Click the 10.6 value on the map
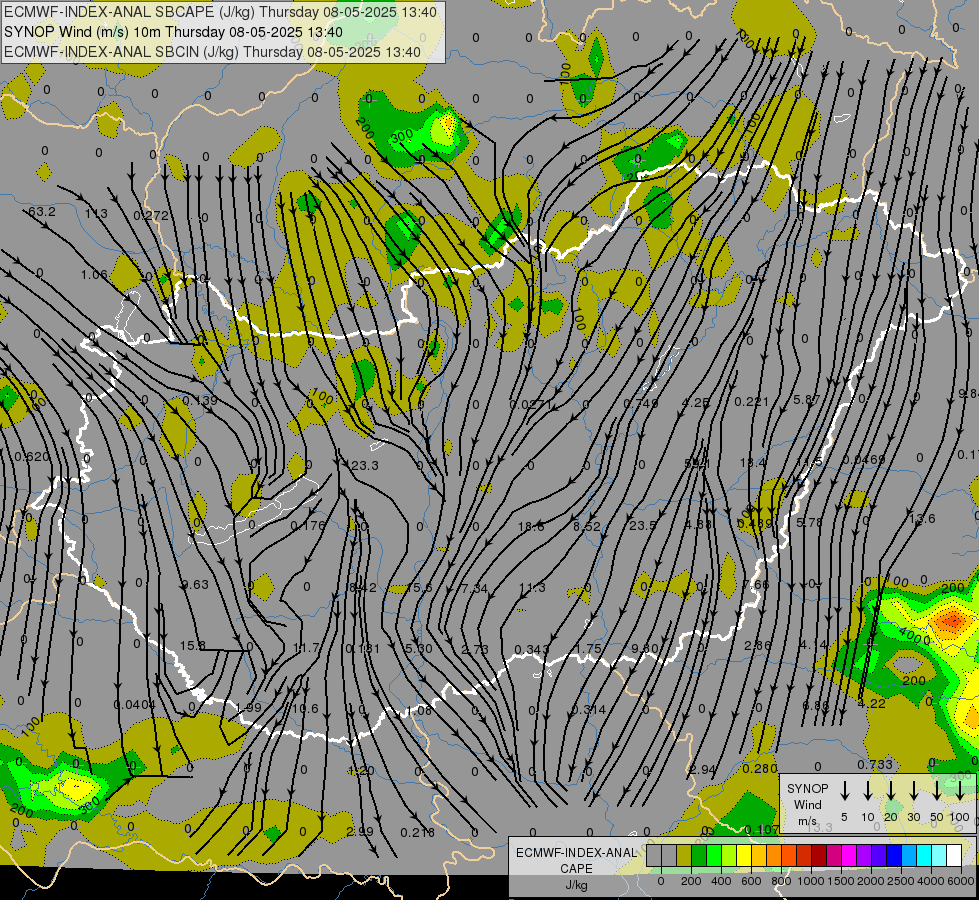The width and height of the screenshot is (979, 900). click(x=305, y=708)
